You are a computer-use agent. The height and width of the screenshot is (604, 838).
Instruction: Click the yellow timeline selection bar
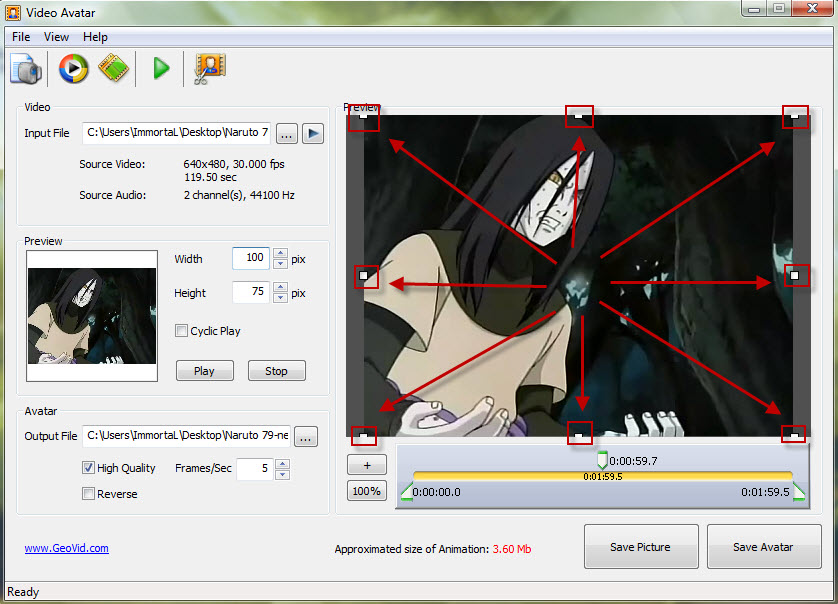[603, 476]
